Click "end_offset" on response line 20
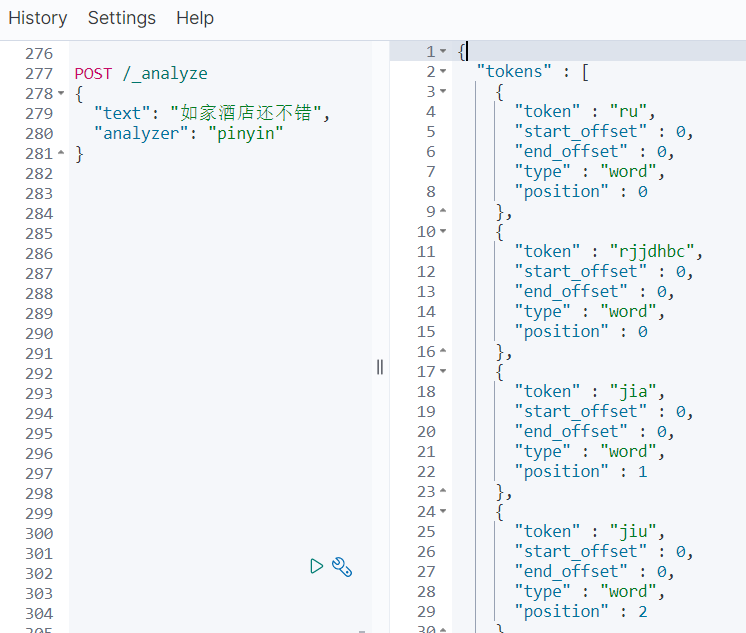The height and width of the screenshot is (633, 746). (x=571, y=431)
